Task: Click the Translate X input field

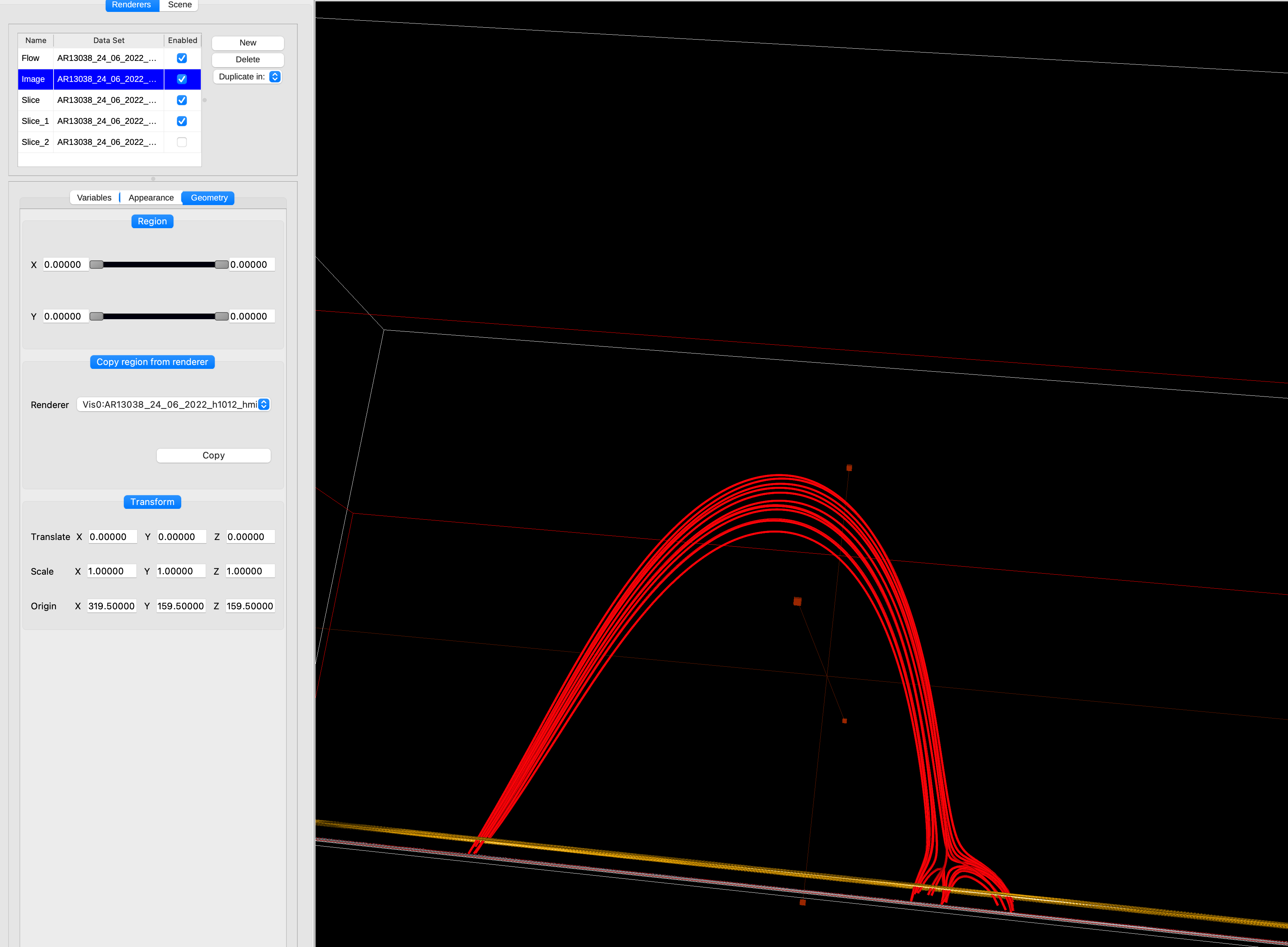Action: pyautogui.click(x=112, y=537)
